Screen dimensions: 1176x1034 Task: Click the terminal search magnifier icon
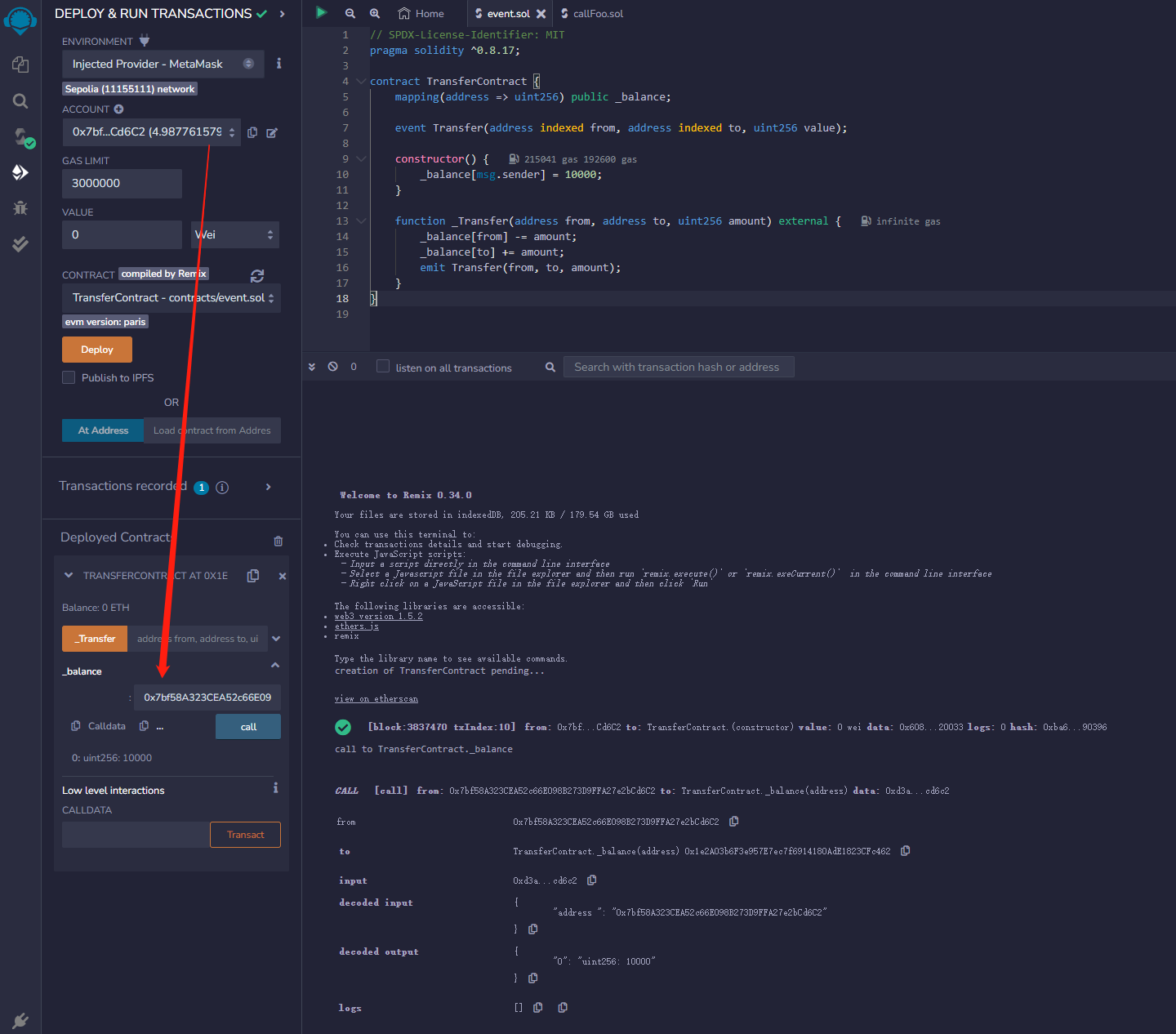(x=550, y=368)
